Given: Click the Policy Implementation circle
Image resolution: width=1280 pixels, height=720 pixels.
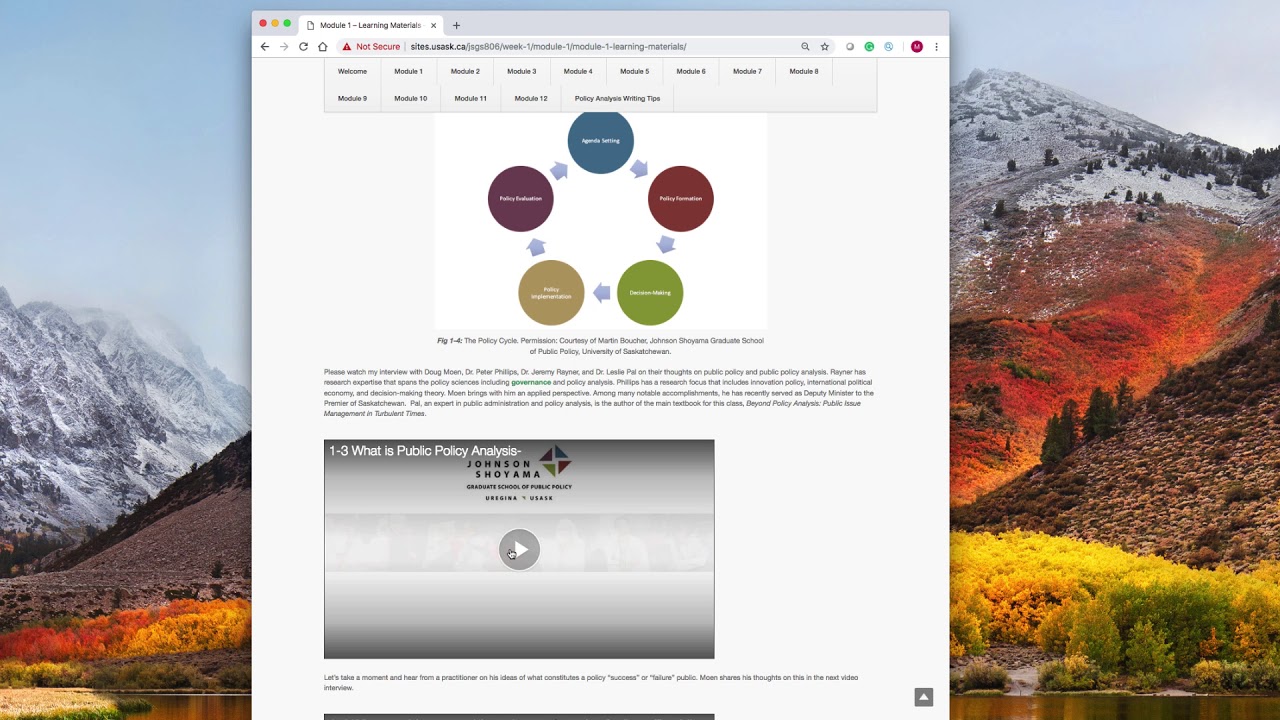Looking at the screenshot, I should 551,292.
